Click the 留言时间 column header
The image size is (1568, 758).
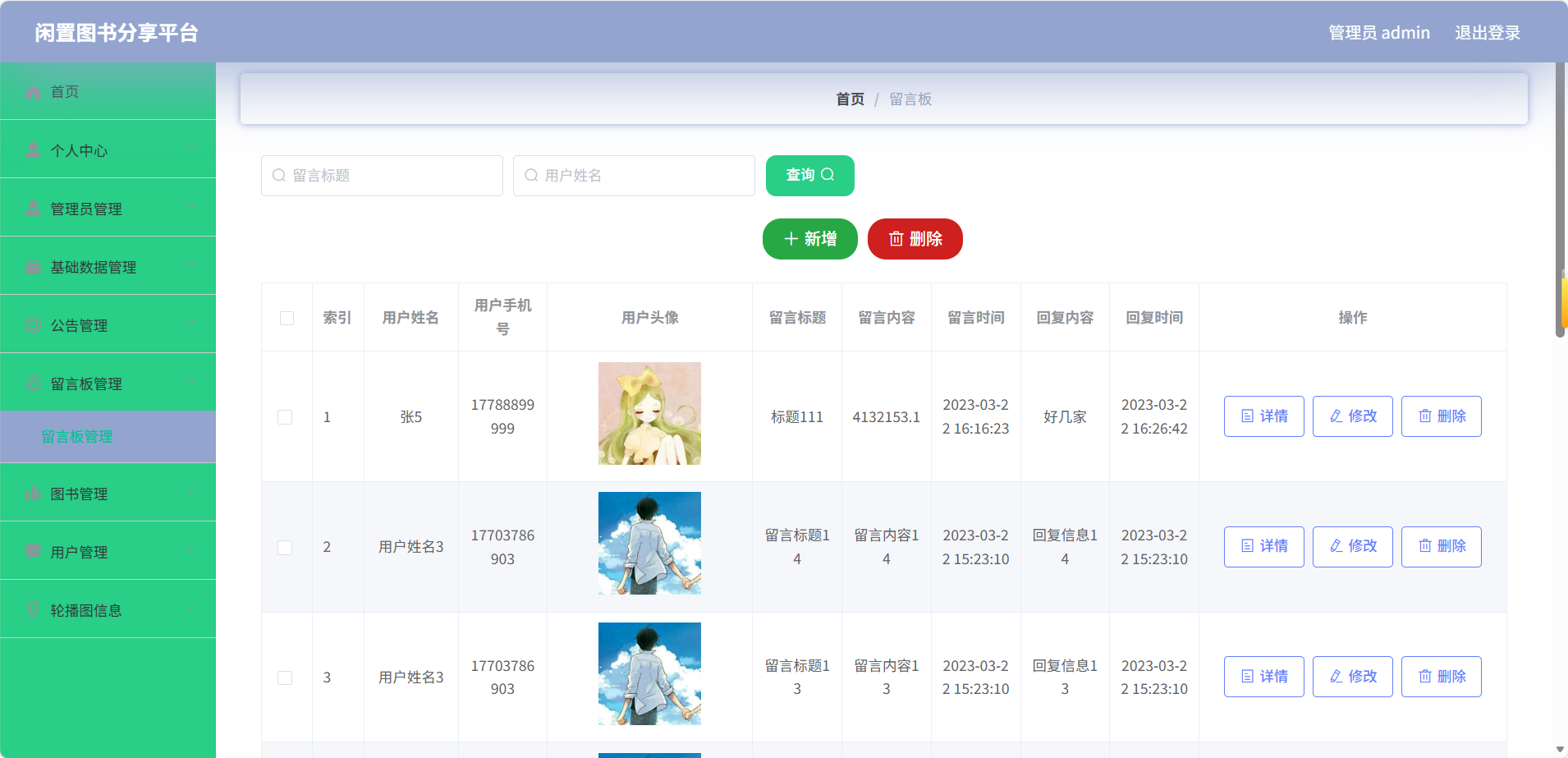coord(976,318)
